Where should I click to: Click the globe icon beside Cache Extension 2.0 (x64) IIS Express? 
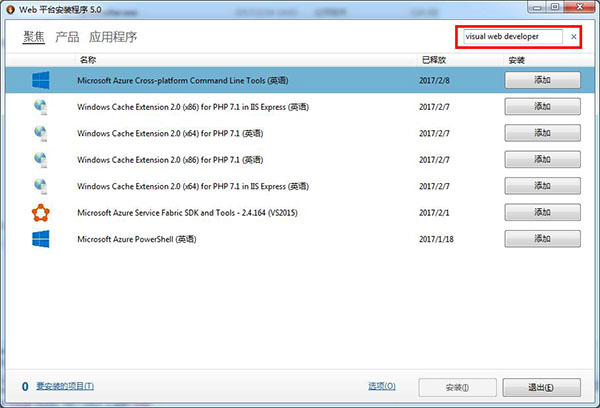[x=41, y=186]
